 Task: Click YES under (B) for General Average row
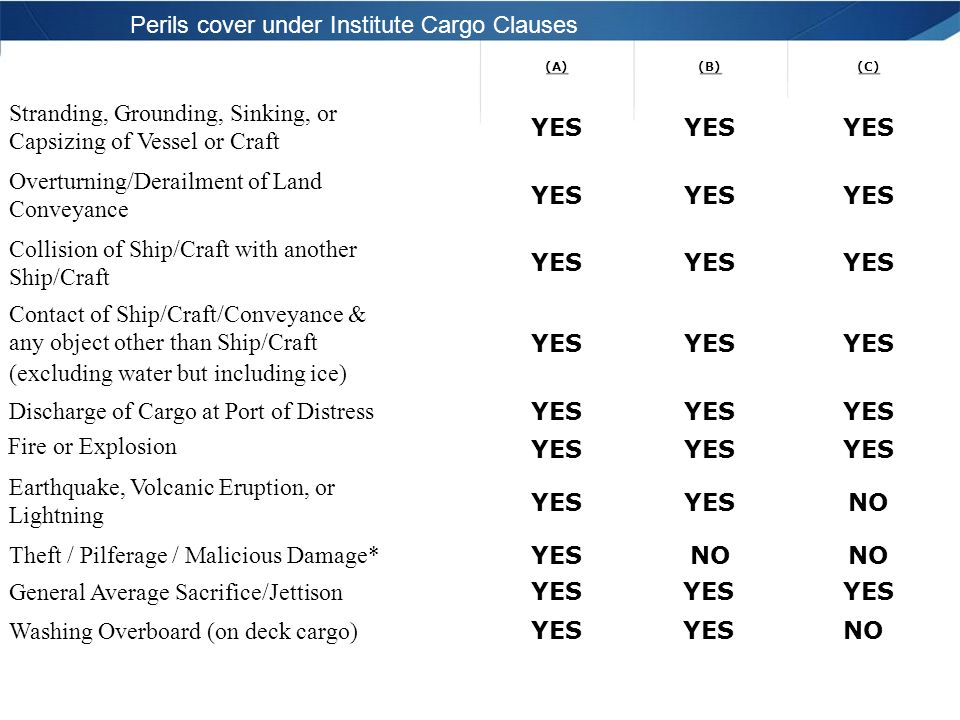[708, 591]
